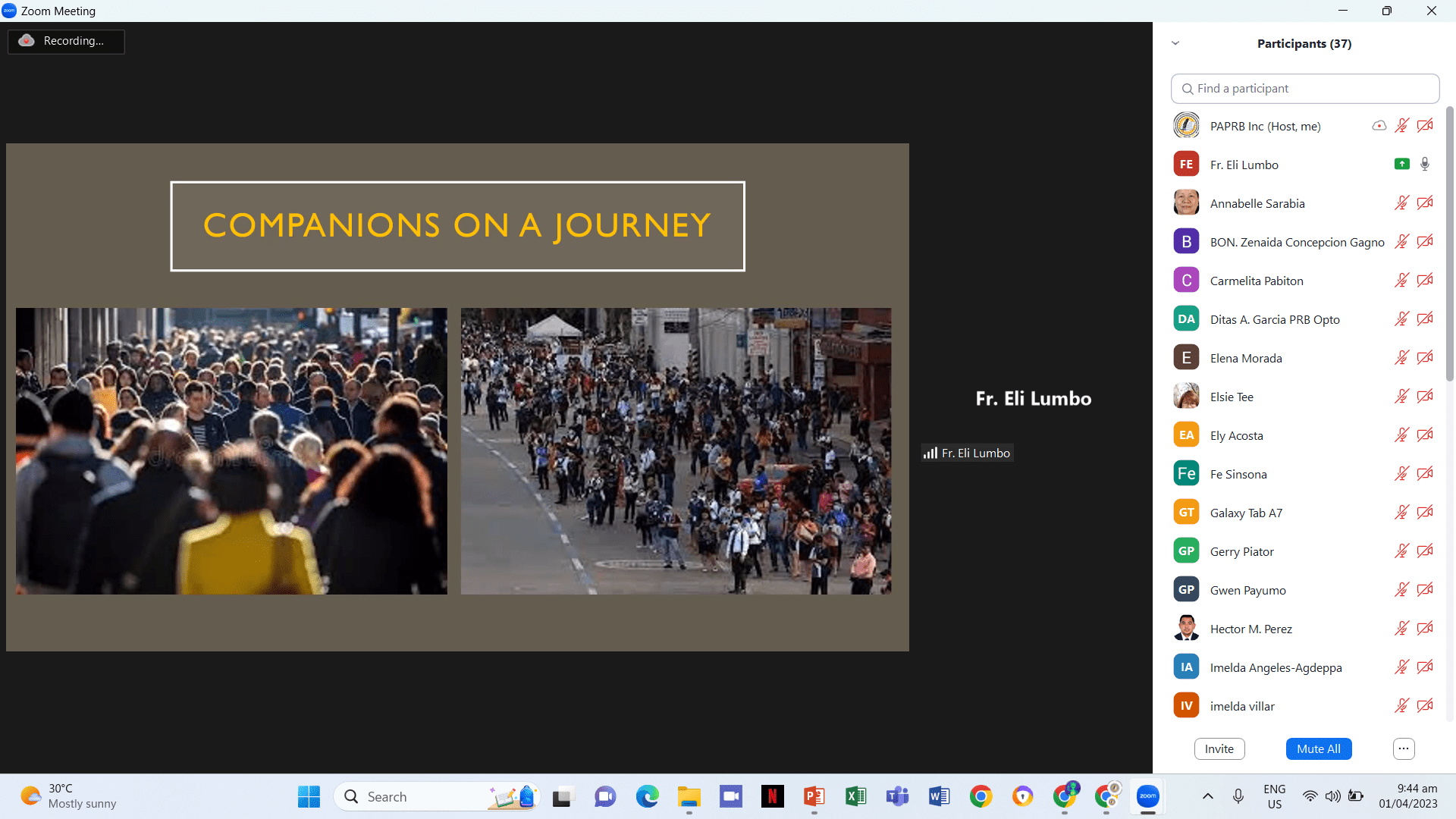This screenshot has width=1456, height=819.
Task: Collapse the Participants panel chevron
Action: click(1175, 43)
